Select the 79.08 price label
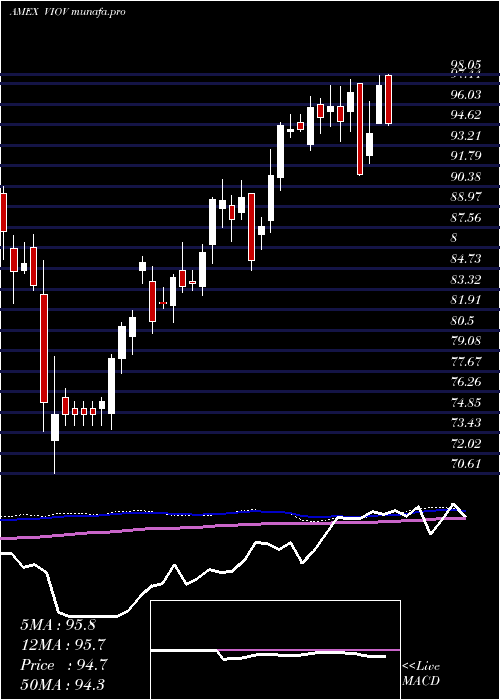Image resolution: width=500 pixels, height=700 pixels. (x=466, y=341)
